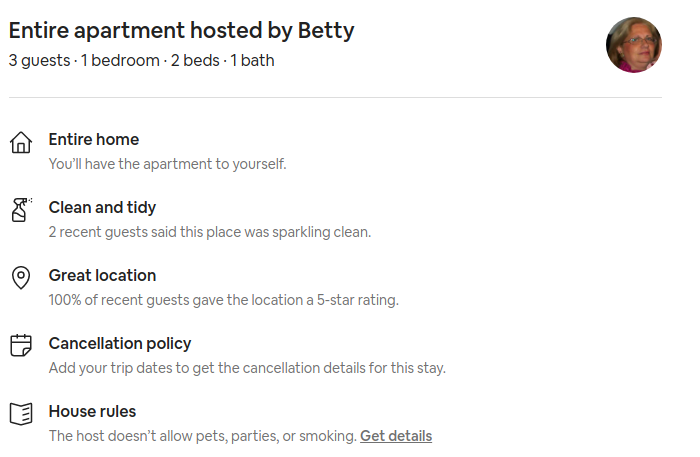Click the Great location heading
This screenshot has width=700, height=457.
[102, 275]
